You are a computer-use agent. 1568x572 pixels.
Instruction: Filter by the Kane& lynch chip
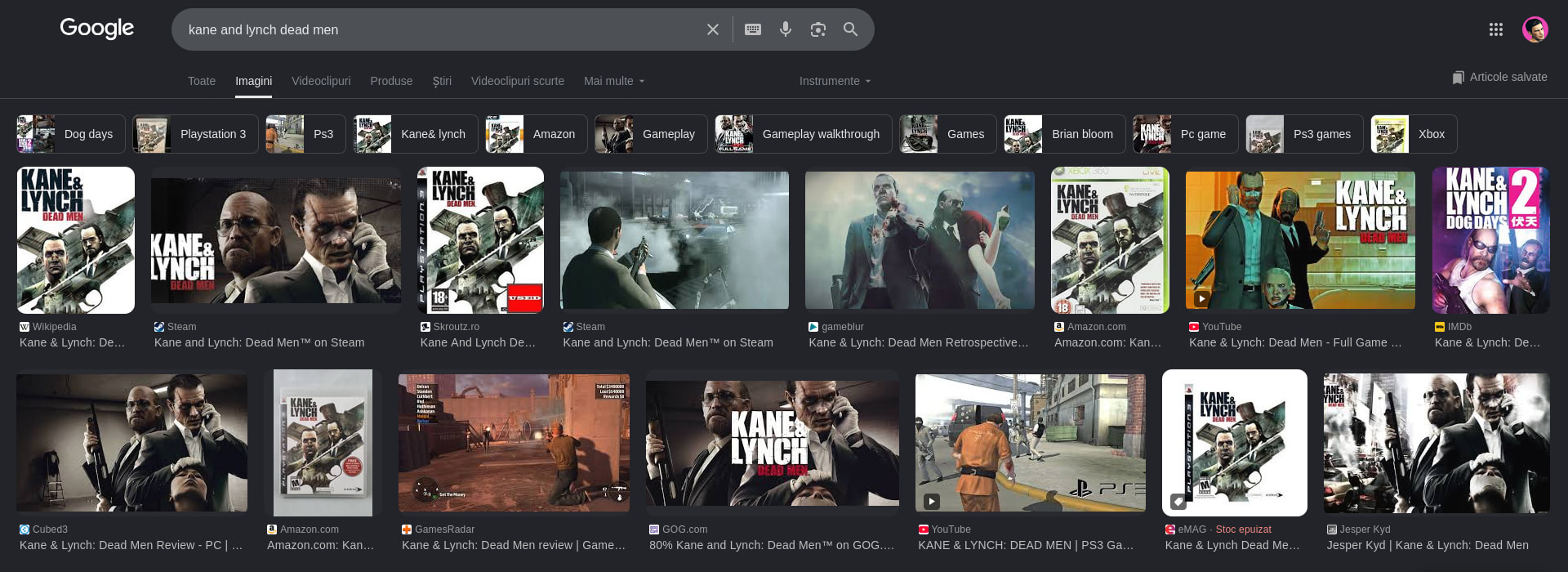tap(416, 134)
